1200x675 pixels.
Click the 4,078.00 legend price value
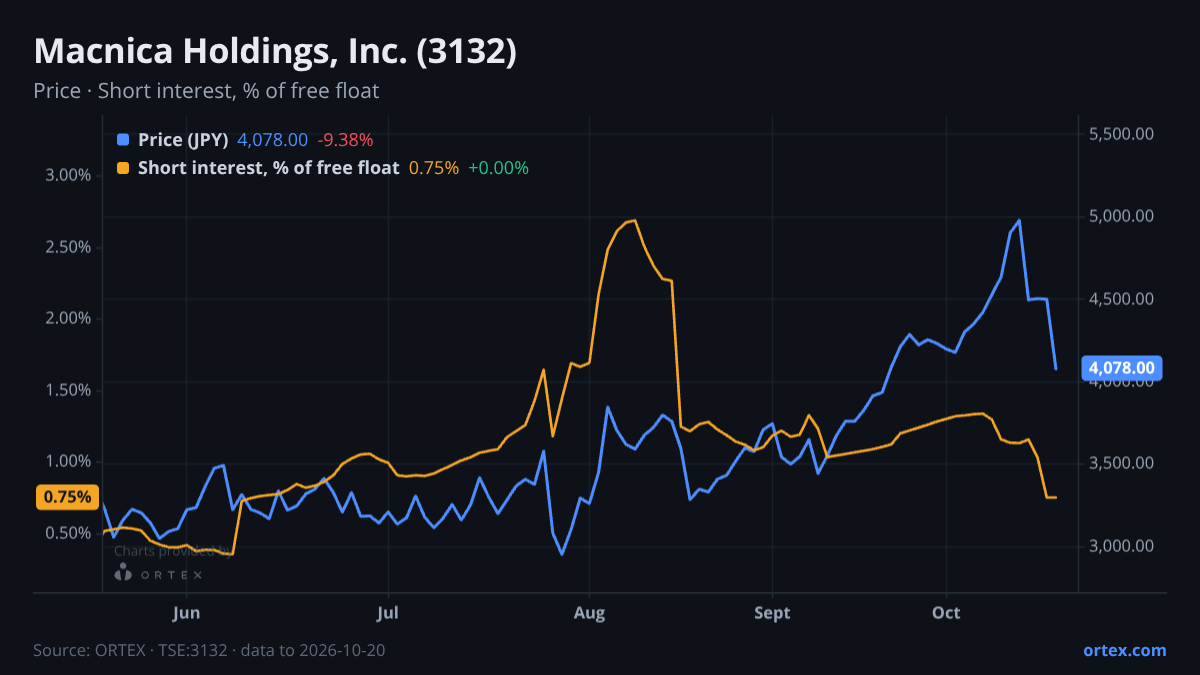pos(273,140)
